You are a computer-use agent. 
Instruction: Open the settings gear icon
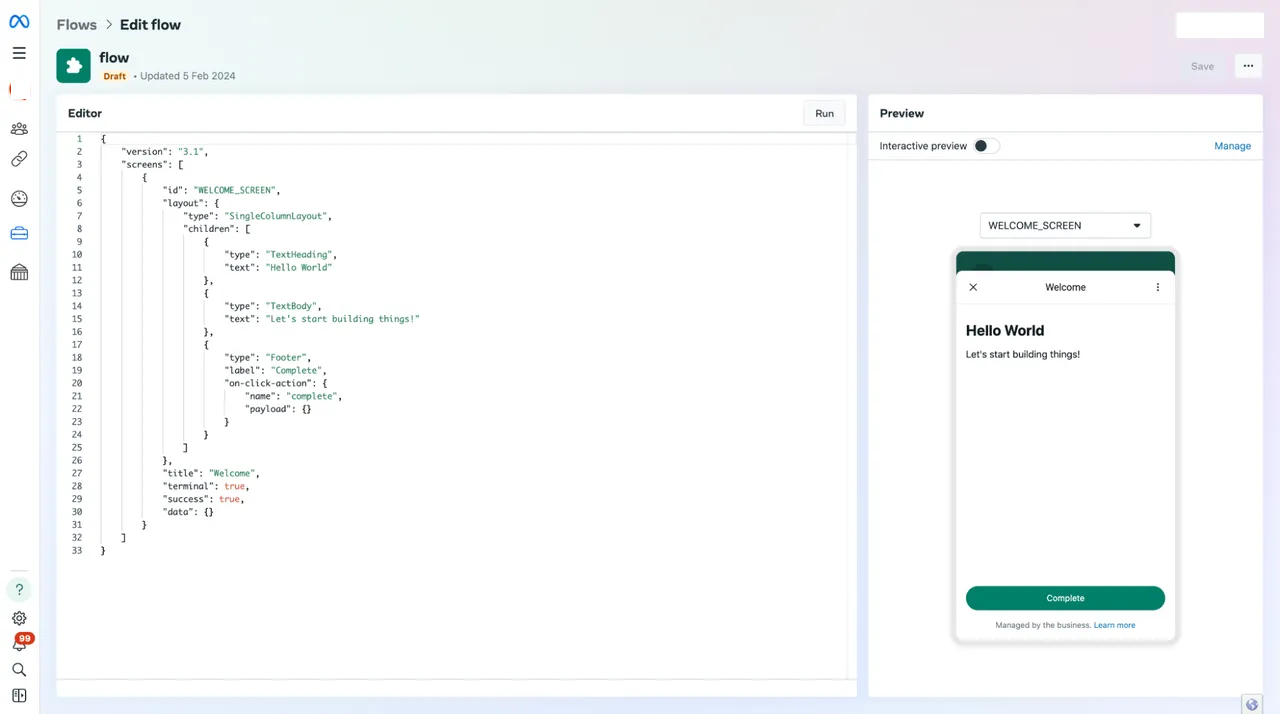pyautogui.click(x=19, y=619)
